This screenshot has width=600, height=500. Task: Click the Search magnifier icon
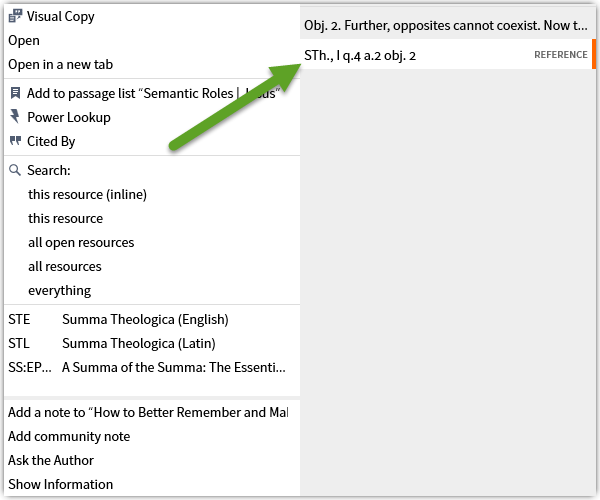point(15,171)
